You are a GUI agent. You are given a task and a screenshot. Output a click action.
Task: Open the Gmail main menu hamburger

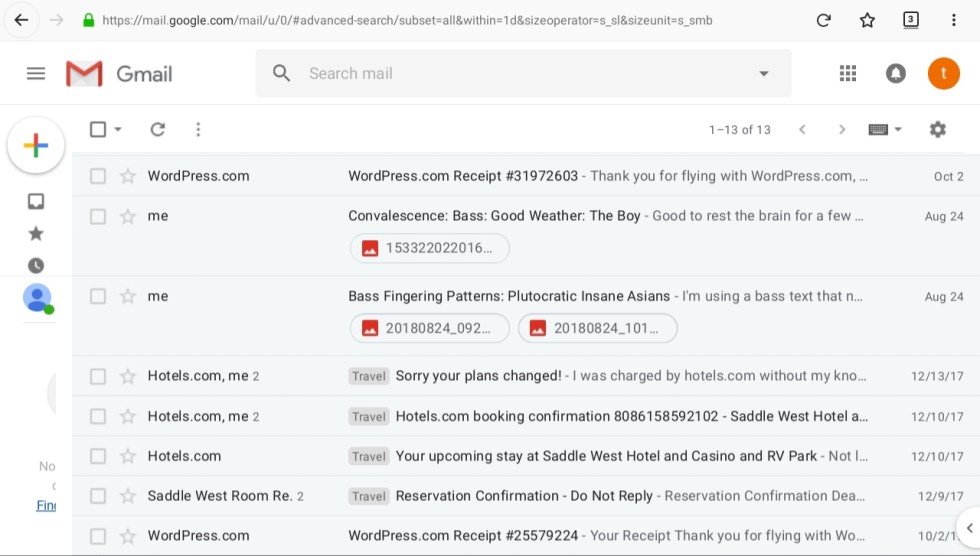[36, 73]
